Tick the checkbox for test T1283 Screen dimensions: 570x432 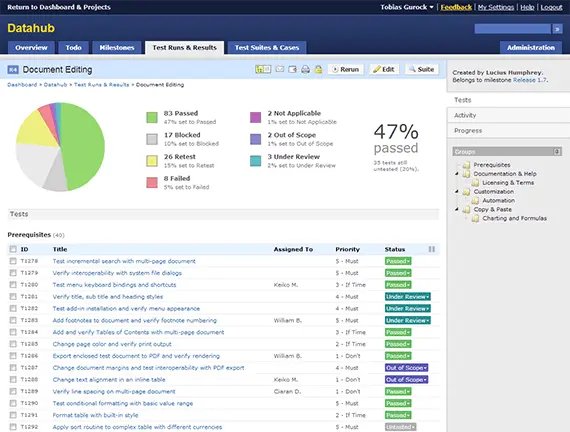tap(13, 320)
